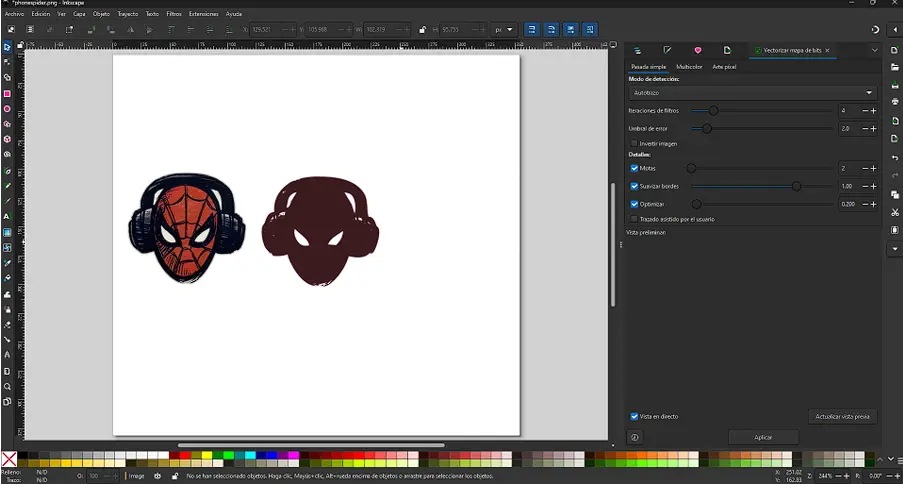Click the Save document icon
This screenshot has height=484, width=903.
coord(894,85)
